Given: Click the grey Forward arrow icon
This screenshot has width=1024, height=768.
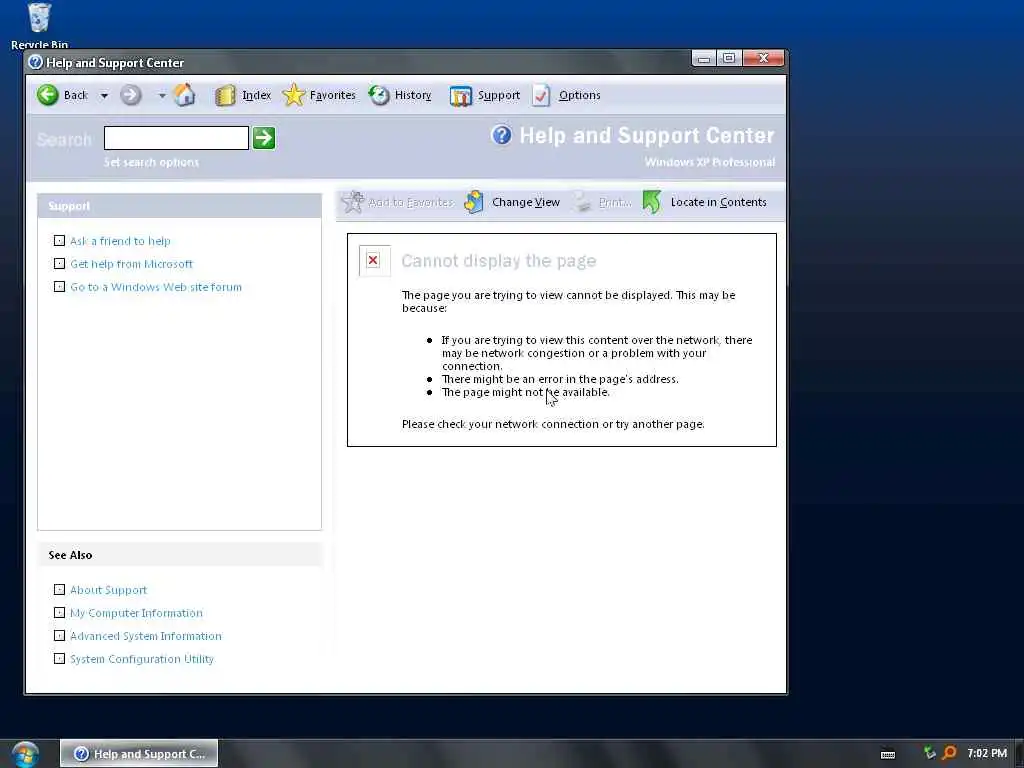Looking at the screenshot, I should point(131,95).
